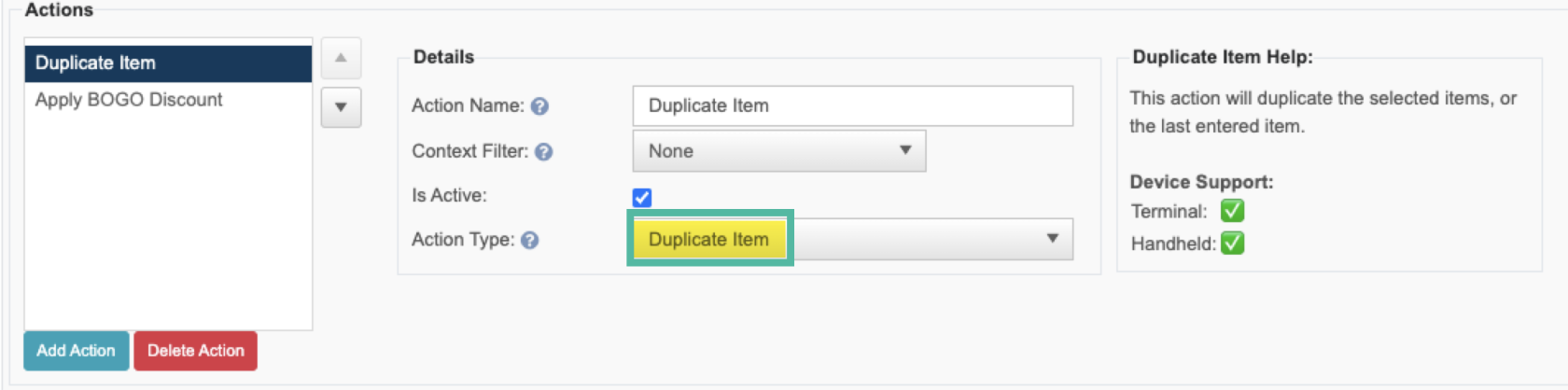The width and height of the screenshot is (1568, 390).
Task: Click the Action Type question mark icon
Action: [530, 241]
